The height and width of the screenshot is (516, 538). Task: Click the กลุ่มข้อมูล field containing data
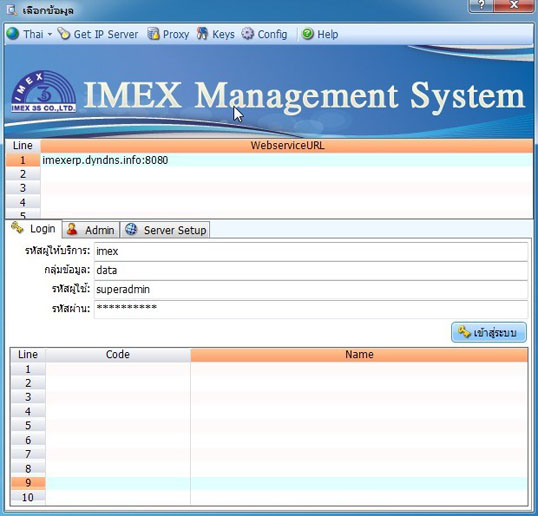(x=311, y=271)
